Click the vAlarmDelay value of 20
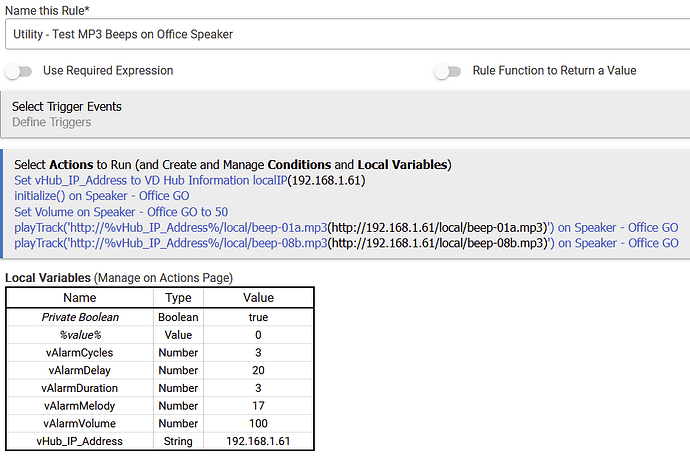Image resolution: width=690 pixels, height=465 pixels. 258,370
